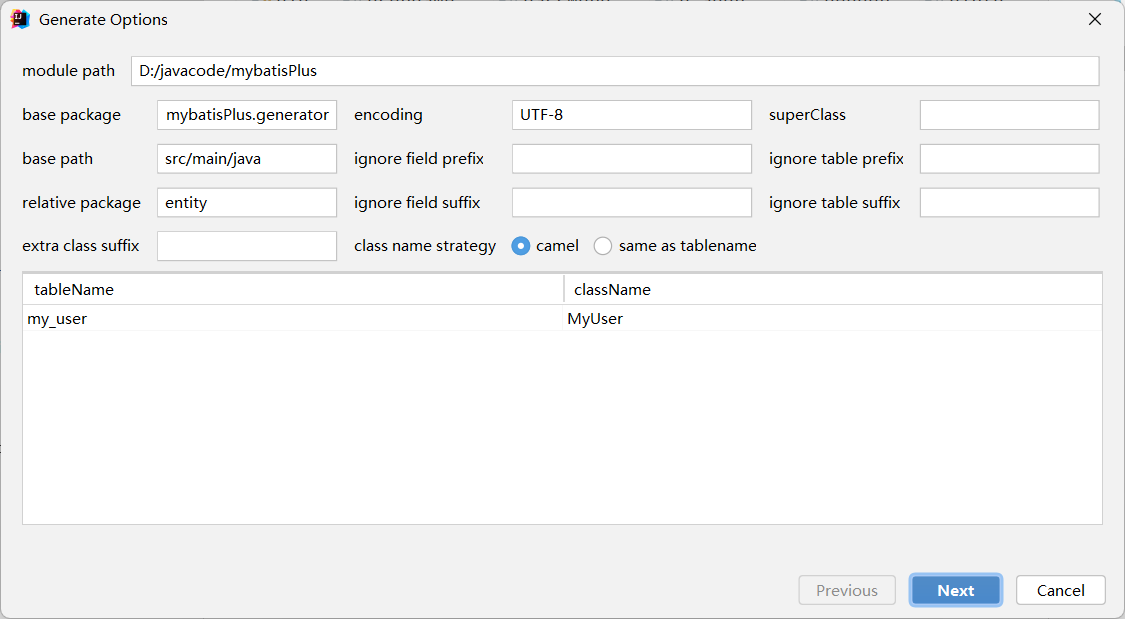
Task: Select the 'same as tablename' strategy
Action: pyautogui.click(x=603, y=246)
